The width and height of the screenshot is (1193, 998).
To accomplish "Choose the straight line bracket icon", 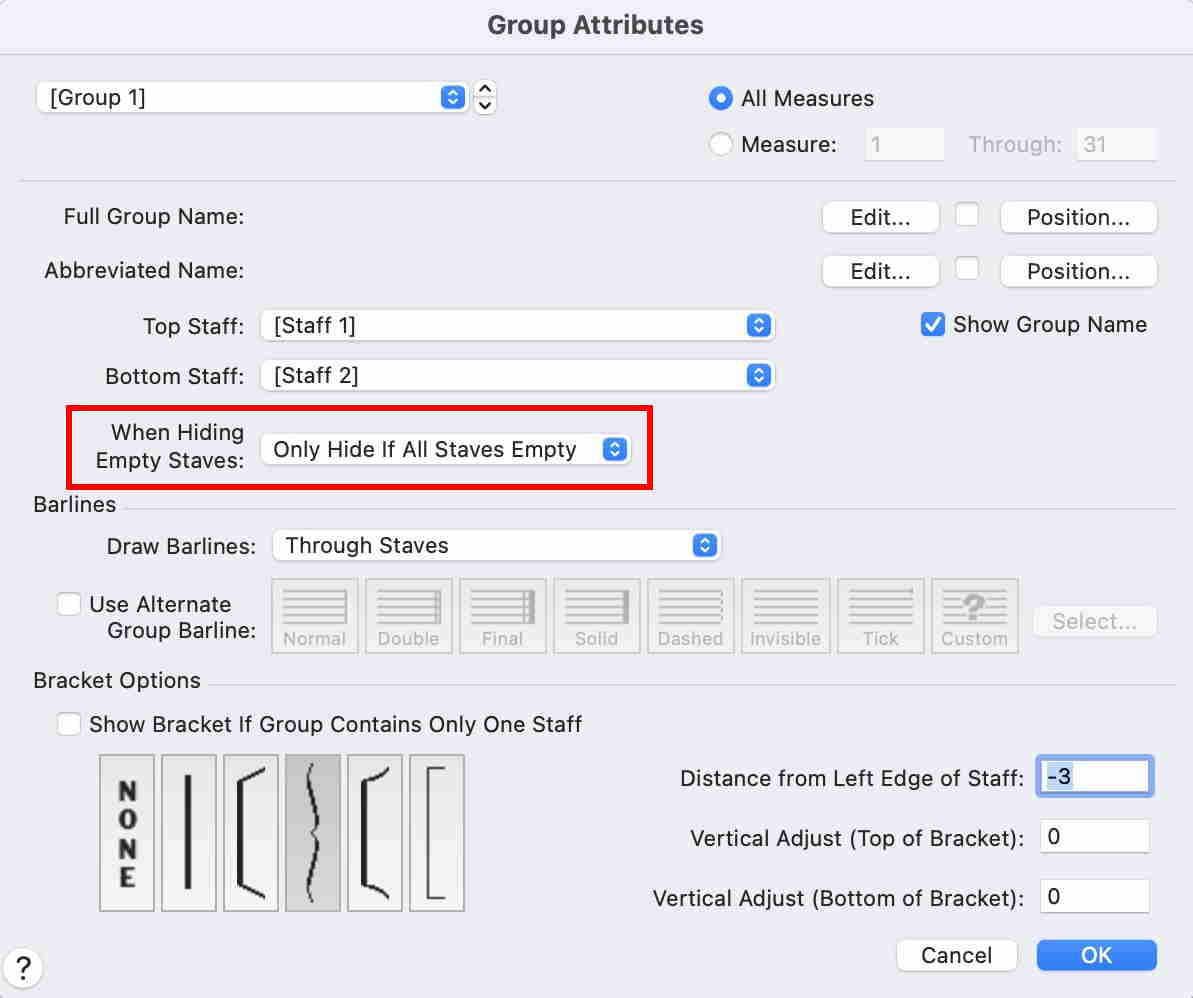I will [189, 833].
